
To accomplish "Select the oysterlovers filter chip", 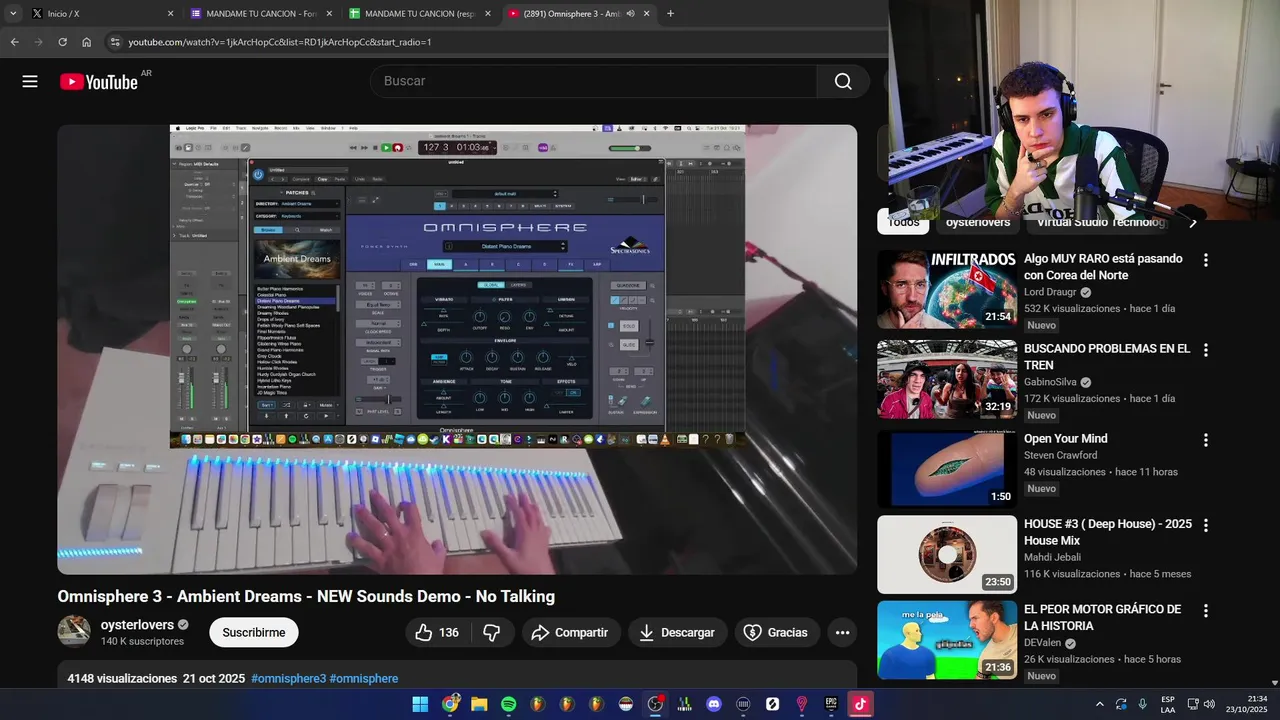I will 978,222.
